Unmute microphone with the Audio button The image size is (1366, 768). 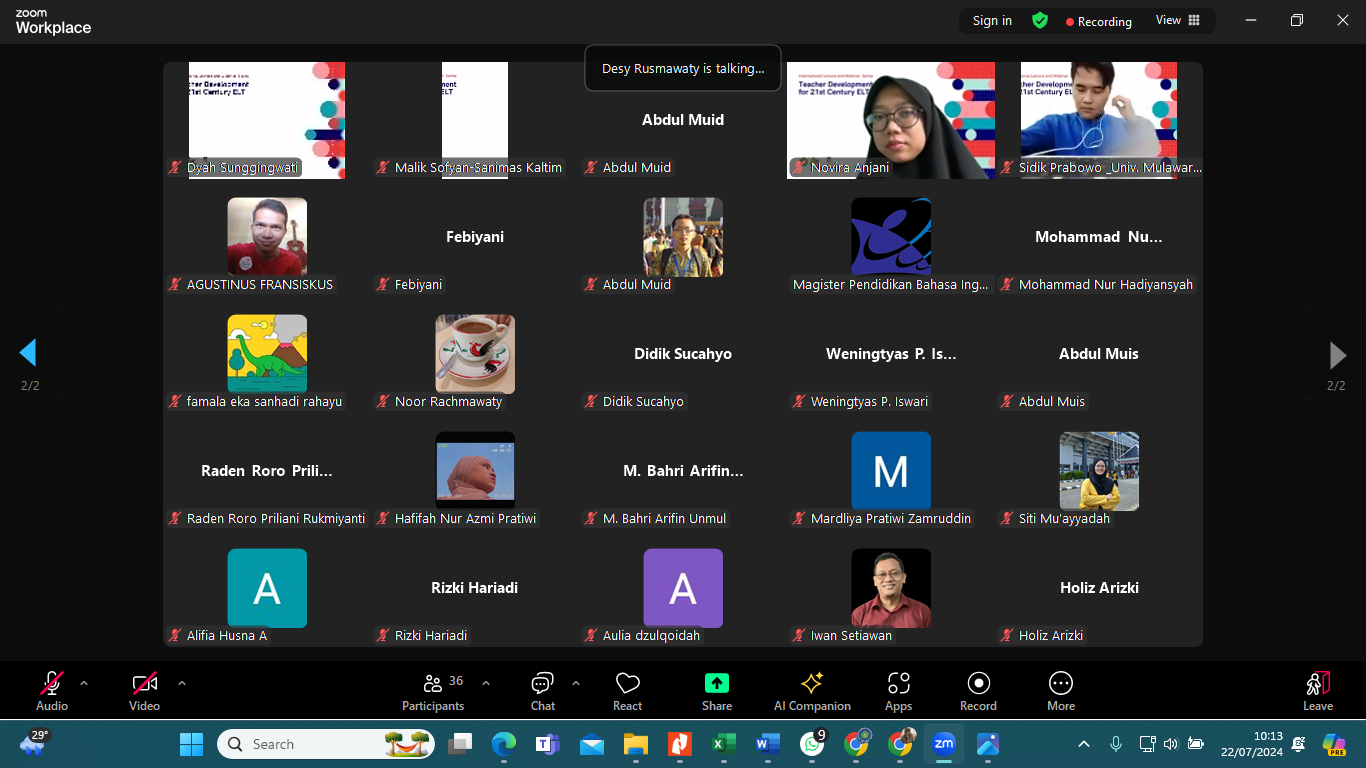(x=52, y=691)
